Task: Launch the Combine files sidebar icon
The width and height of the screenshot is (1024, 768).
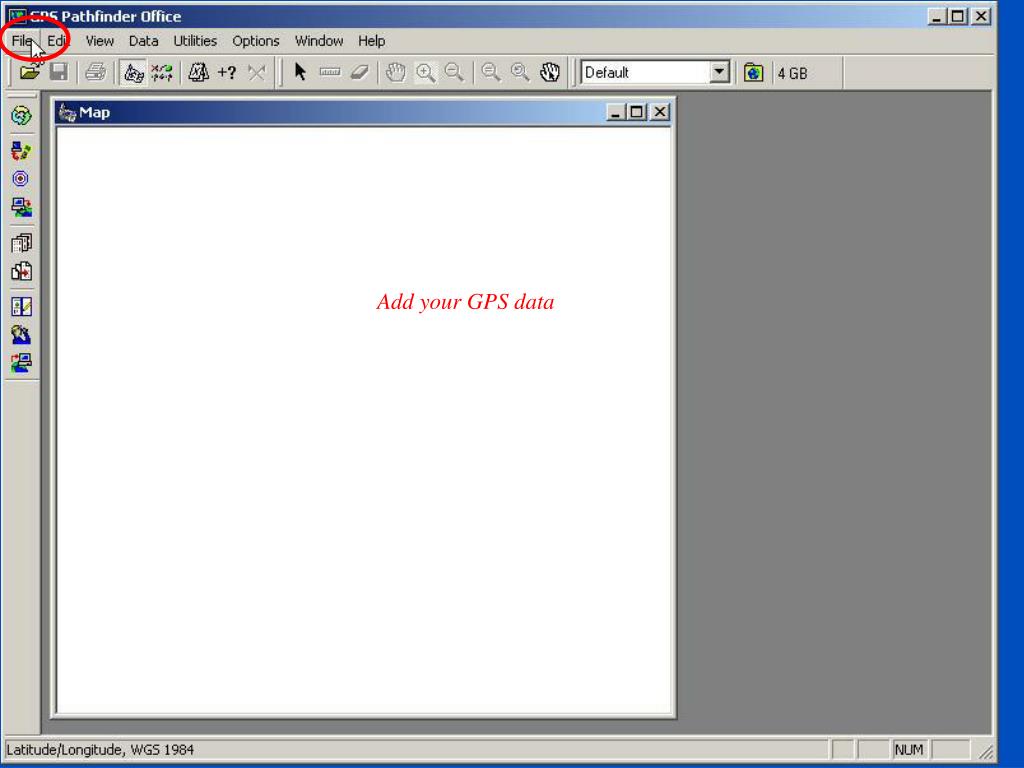Action: click(21, 271)
